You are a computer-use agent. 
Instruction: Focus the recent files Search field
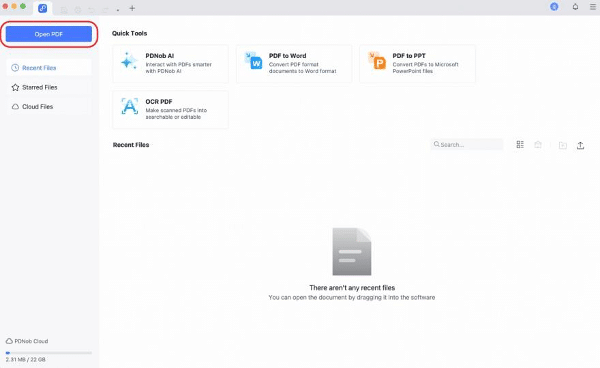466,144
